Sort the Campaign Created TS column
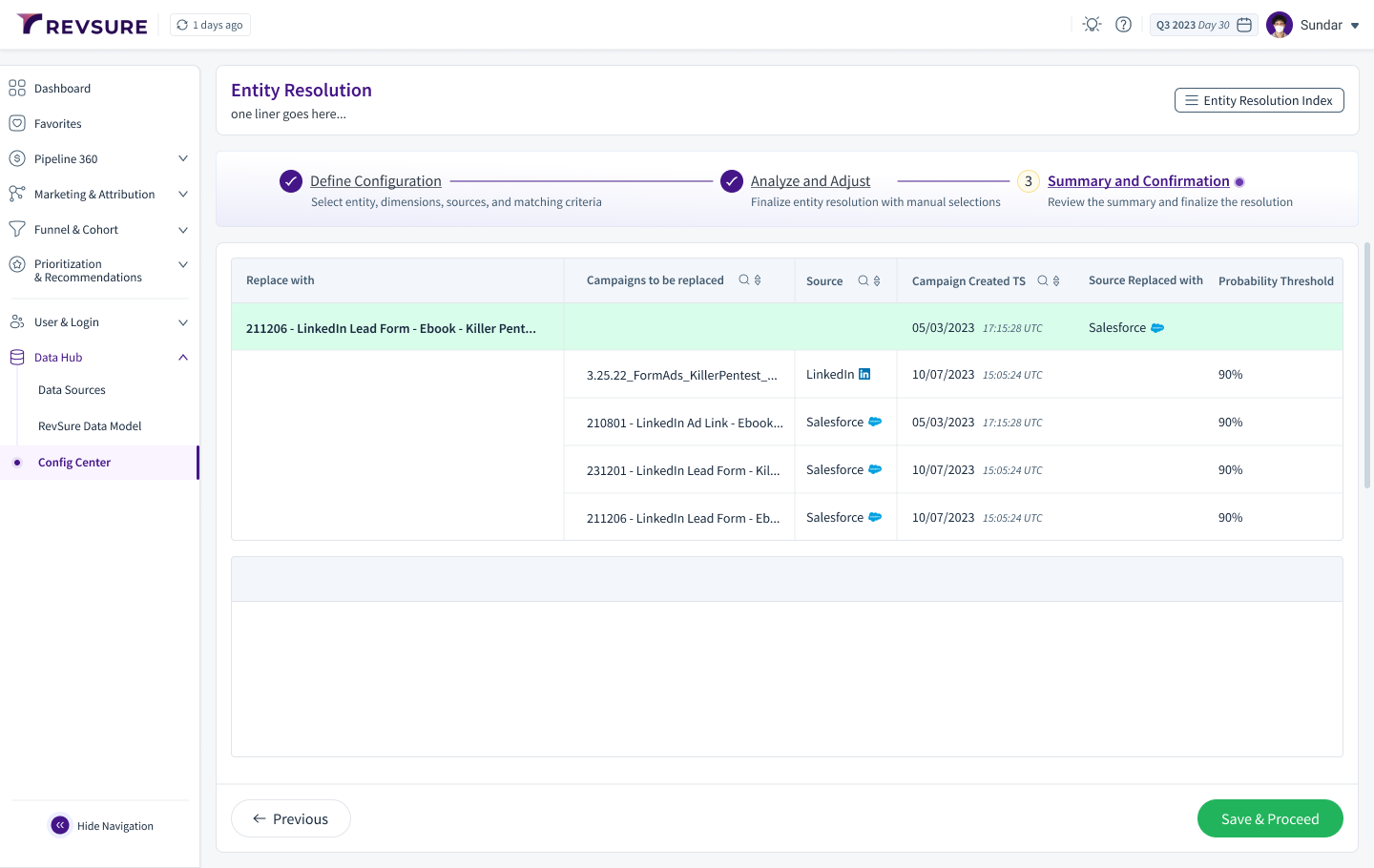 (x=1056, y=280)
